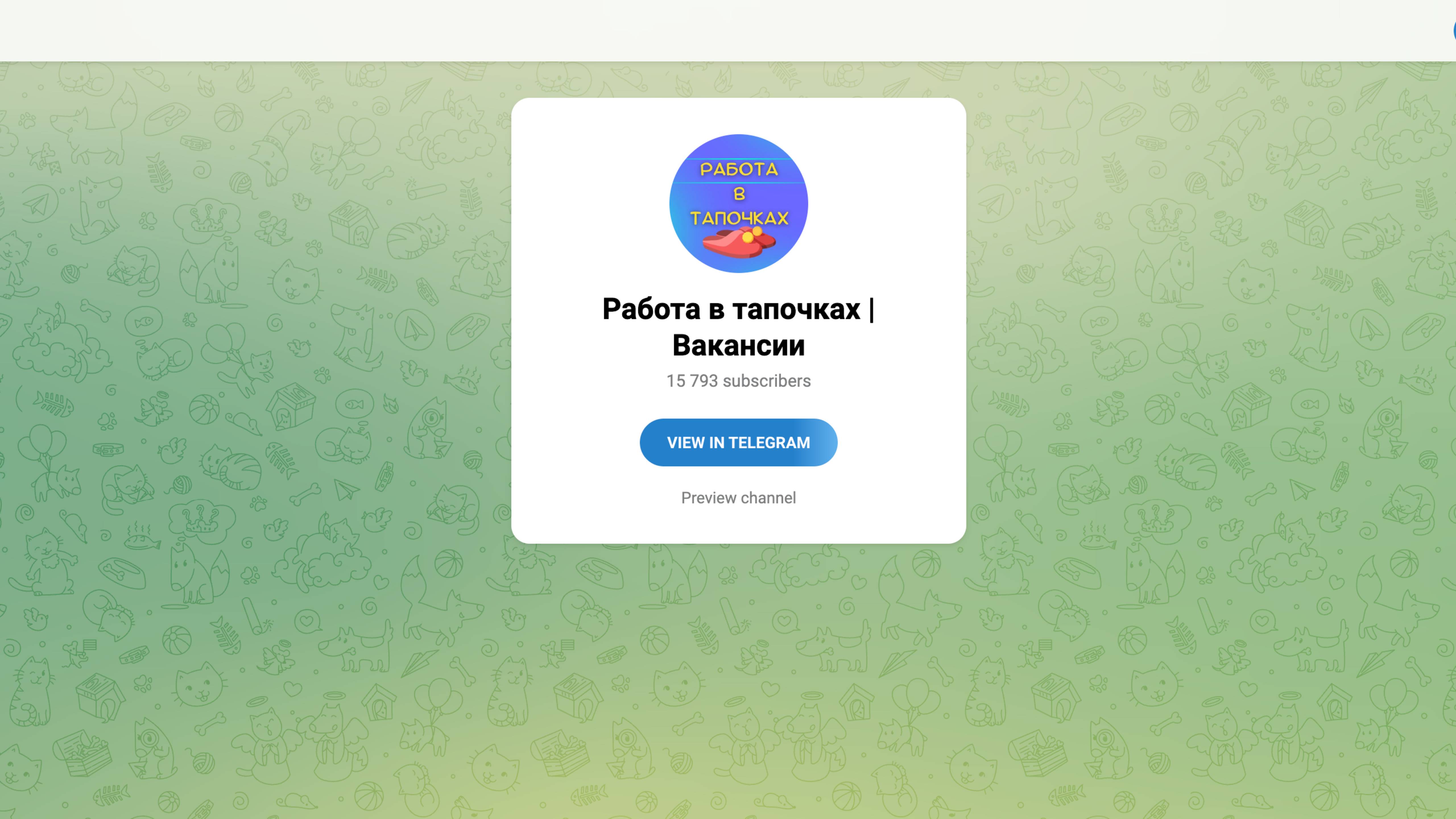Screen dimensions: 1456x819
Task: Click the yellow 'РАБОТА' text in logo
Action: (x=739, y=169)
